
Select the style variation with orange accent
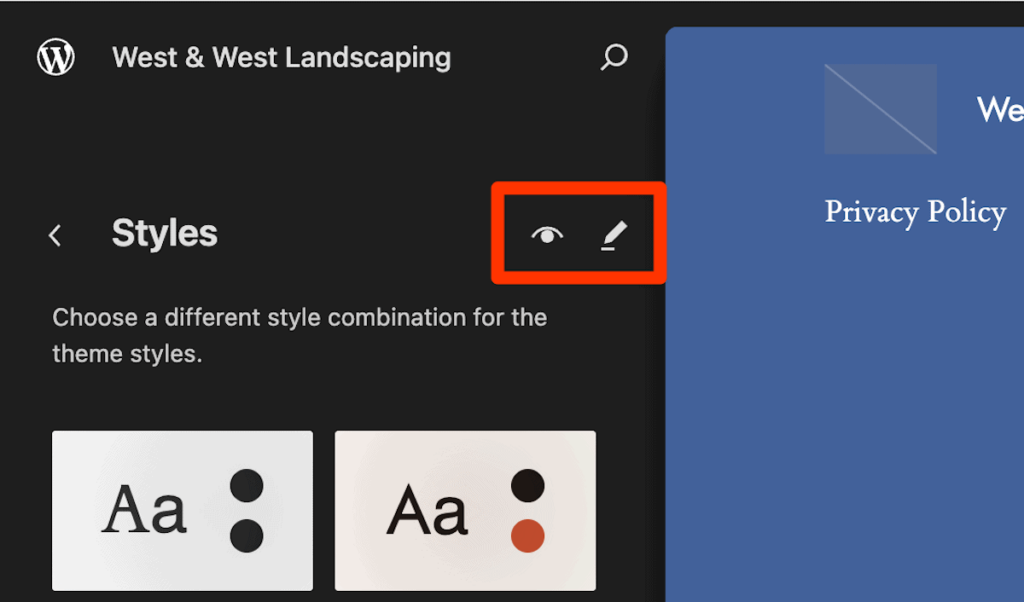tap(465, 510)
